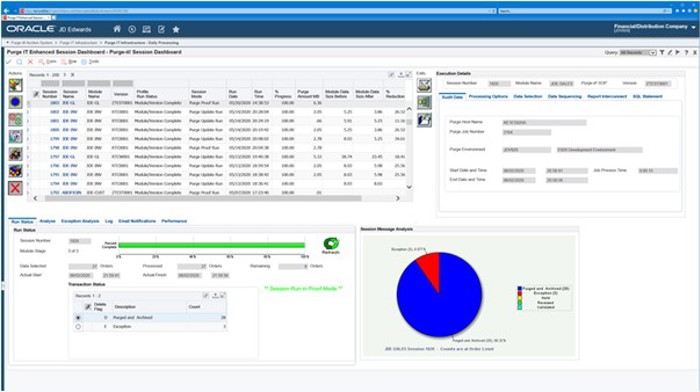Click the sessions grid export icon

[x=401, y=75]
